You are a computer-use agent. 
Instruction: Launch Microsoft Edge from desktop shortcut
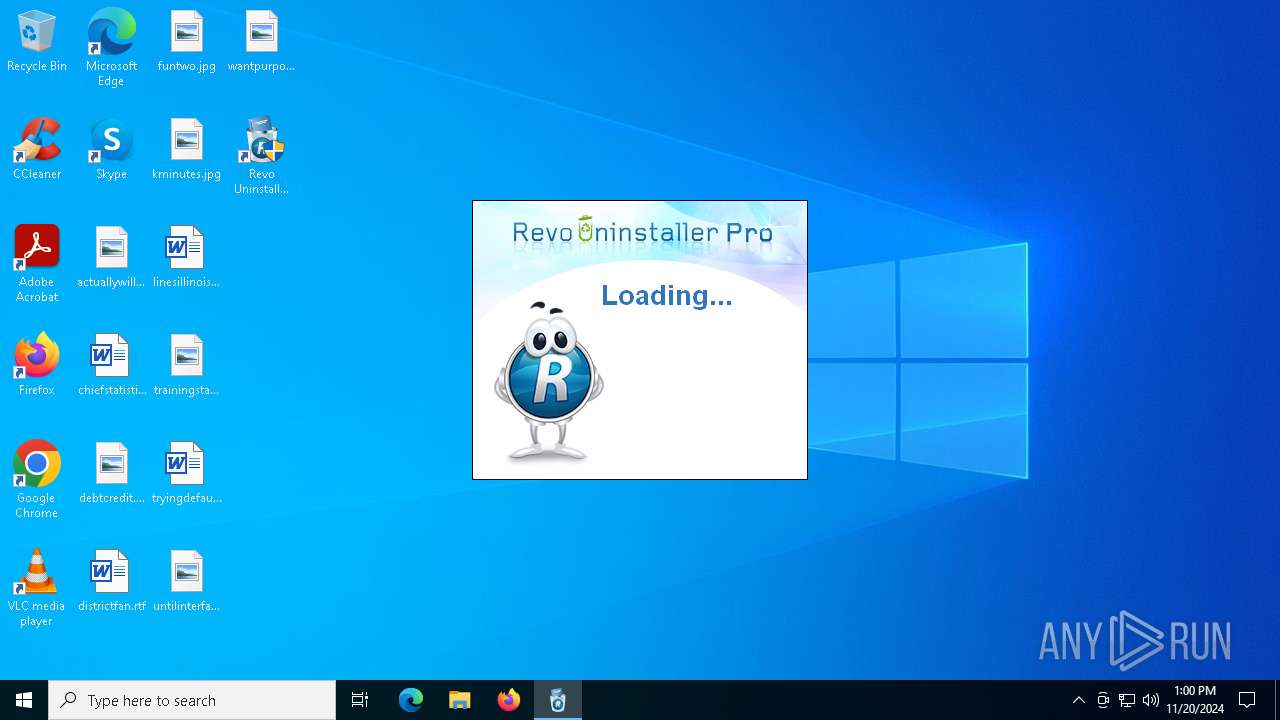(x=111, y=48)
